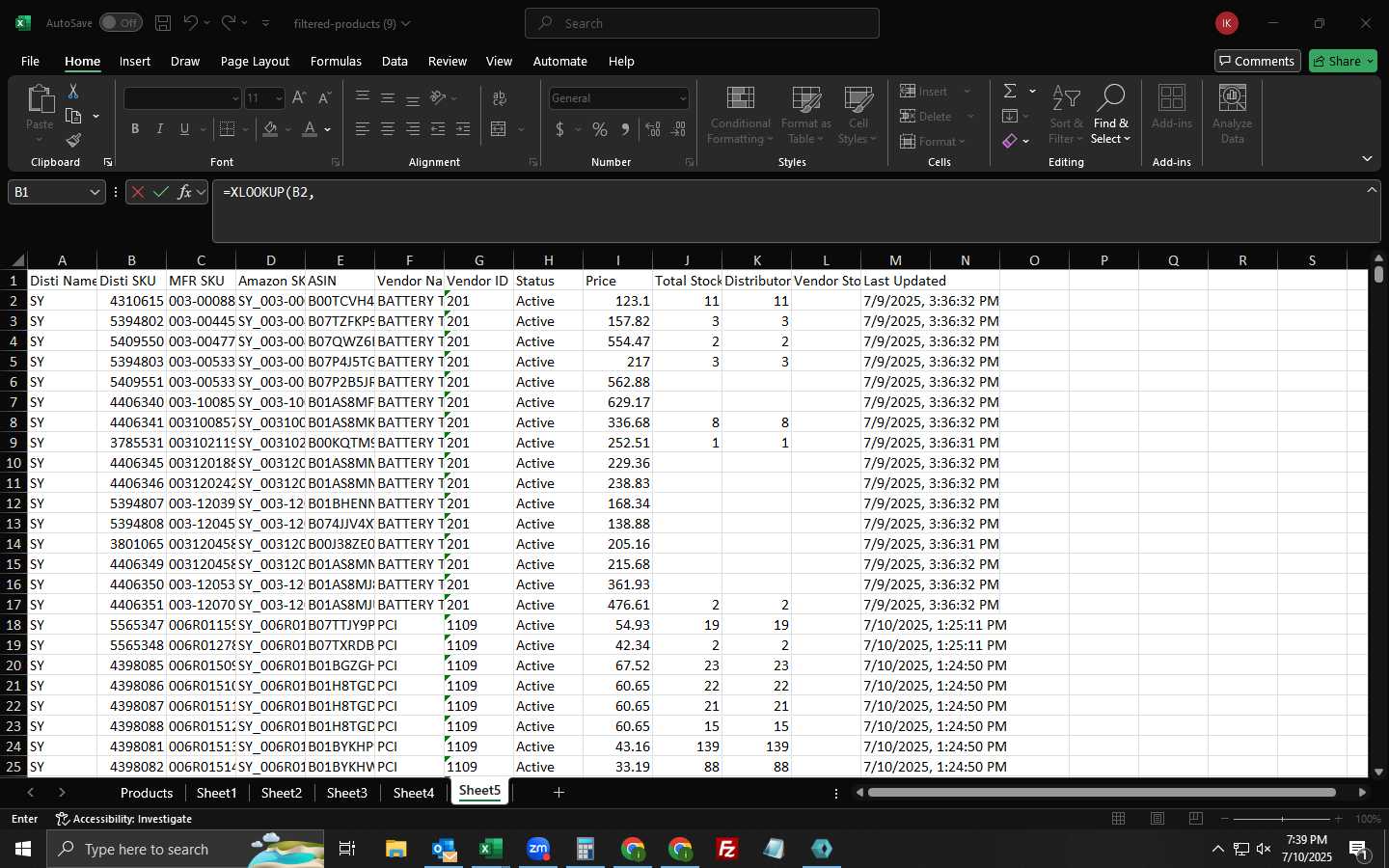Apply Comma Style format
Image resolution: width=1389 pixels, height=868 pixels.
625,129
